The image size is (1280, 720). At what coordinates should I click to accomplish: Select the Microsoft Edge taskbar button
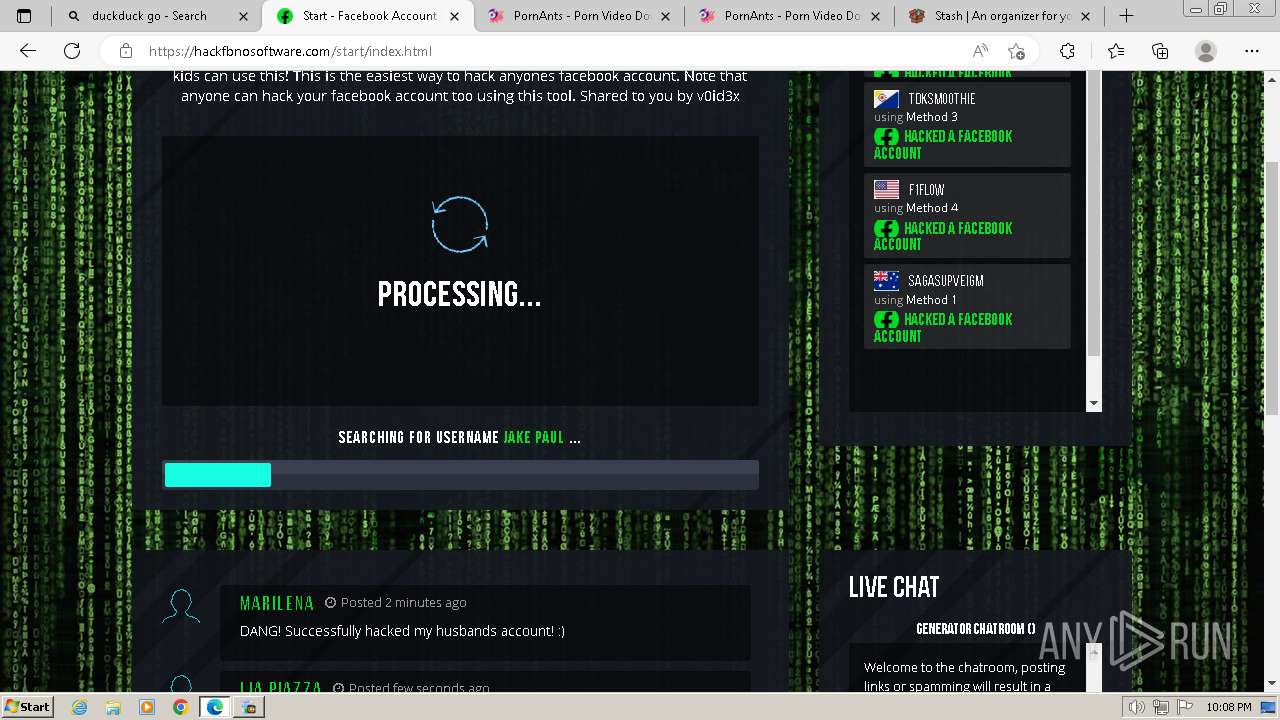(x=214, y=707)
